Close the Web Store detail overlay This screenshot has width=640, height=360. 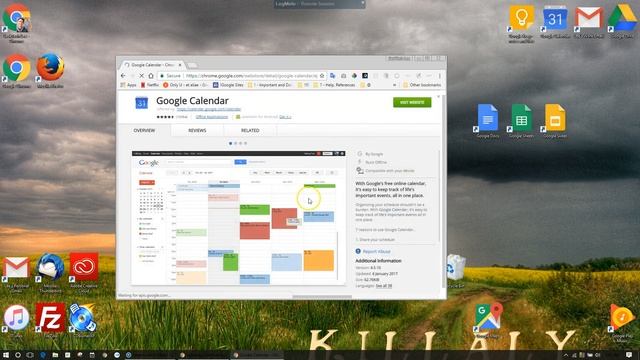pos(438,97)
